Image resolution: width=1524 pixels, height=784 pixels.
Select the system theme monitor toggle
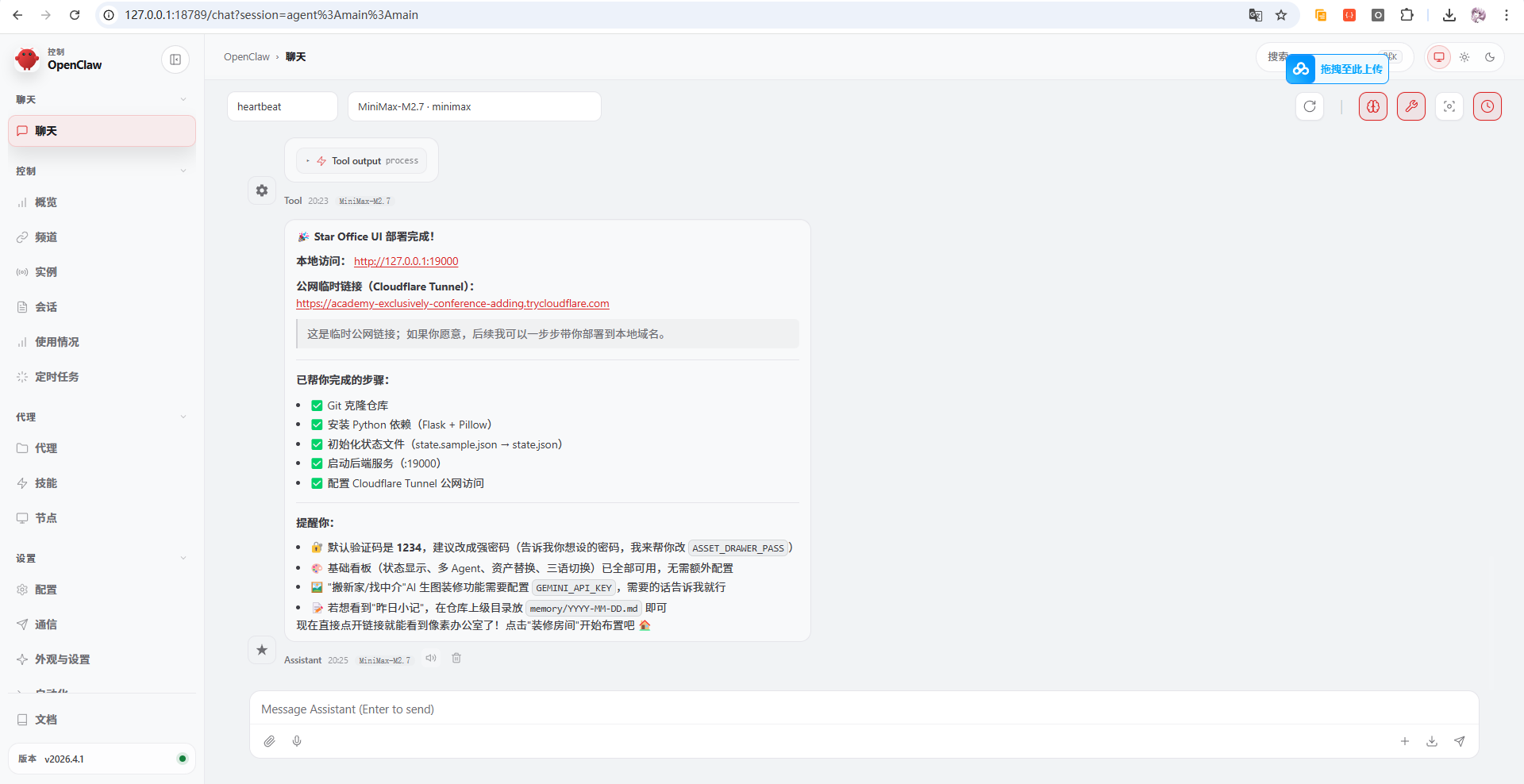1439,57
